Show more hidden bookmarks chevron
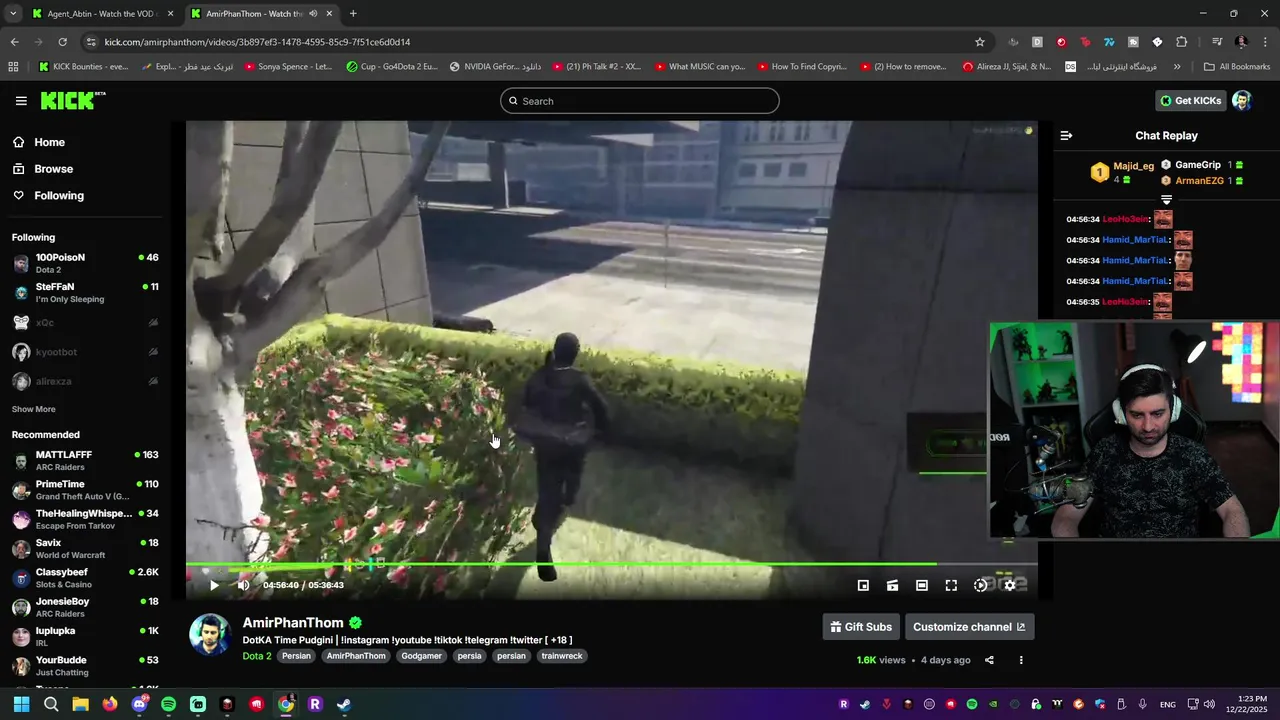This screenshot has width=1280, height=720. click(1177, 67)
